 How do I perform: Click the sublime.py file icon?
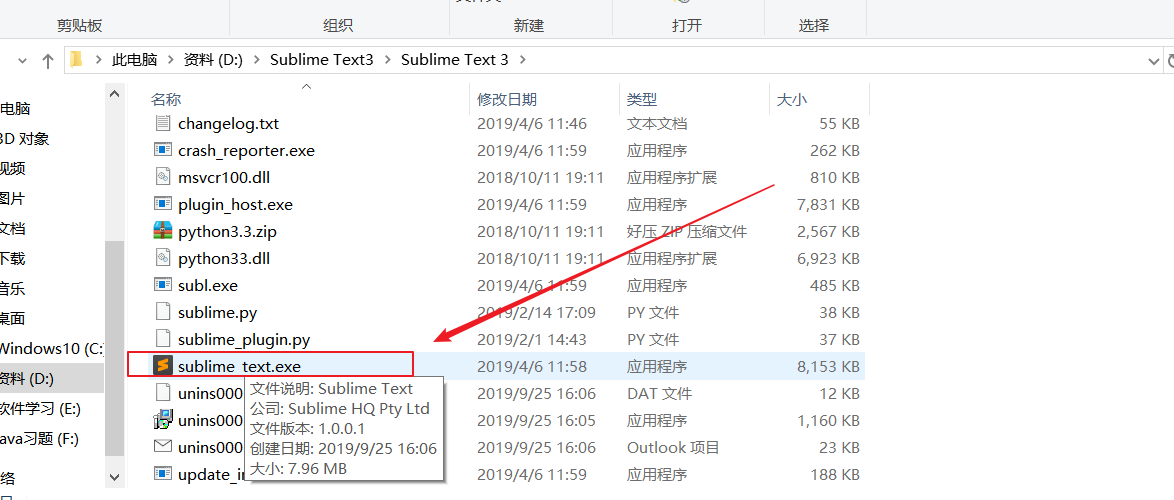(163, 312)
